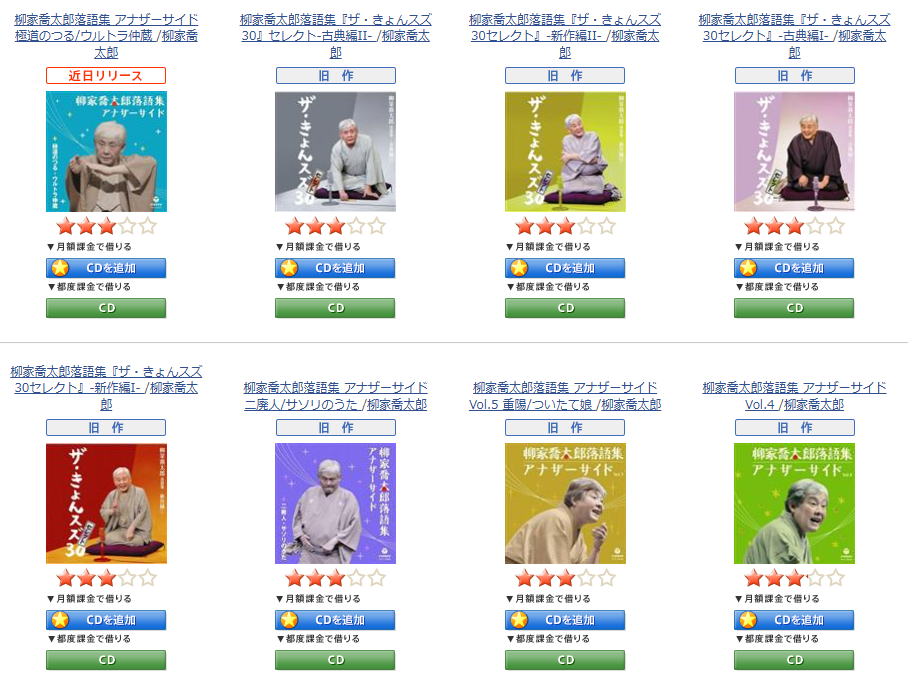Click 旧作 badge above Vol.4 album

click(794, 428)
